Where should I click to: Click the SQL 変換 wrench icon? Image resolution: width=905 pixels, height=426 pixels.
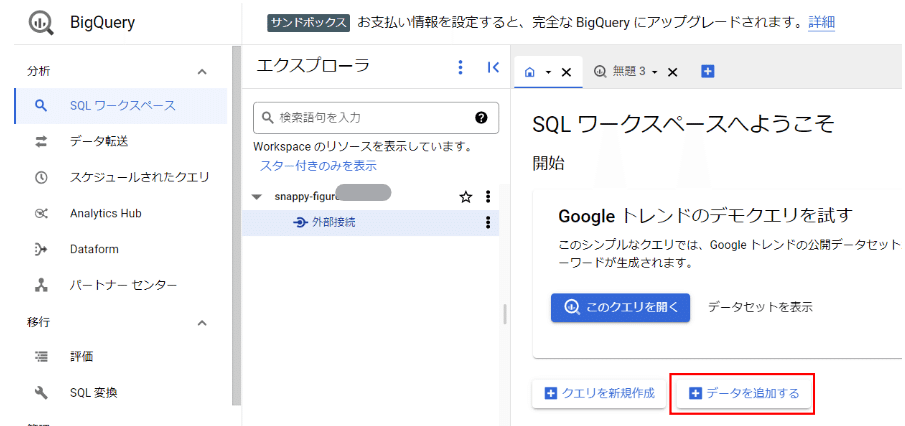[x=40, y=393]
